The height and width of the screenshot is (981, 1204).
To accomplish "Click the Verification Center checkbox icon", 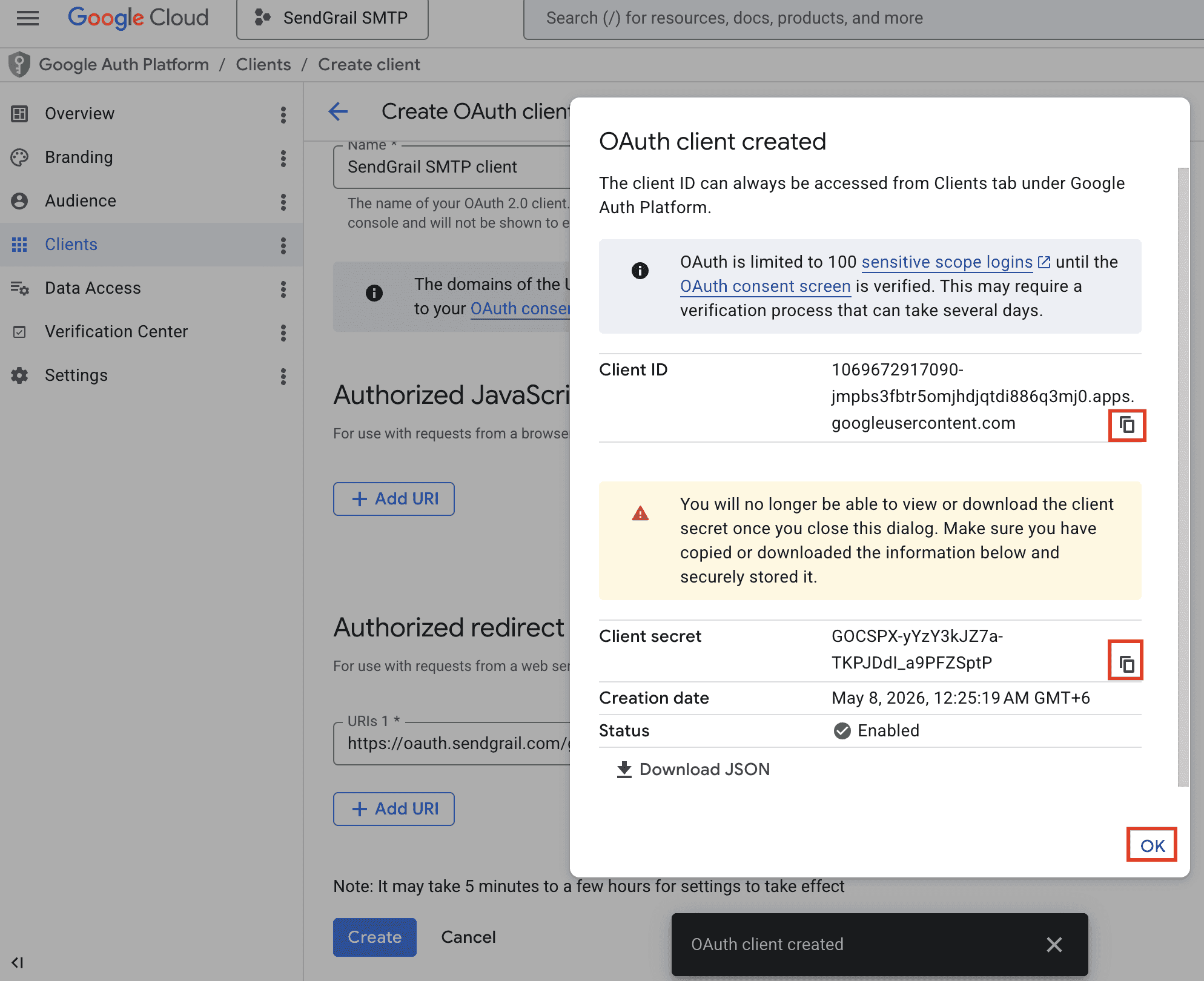I will [19, 332].
